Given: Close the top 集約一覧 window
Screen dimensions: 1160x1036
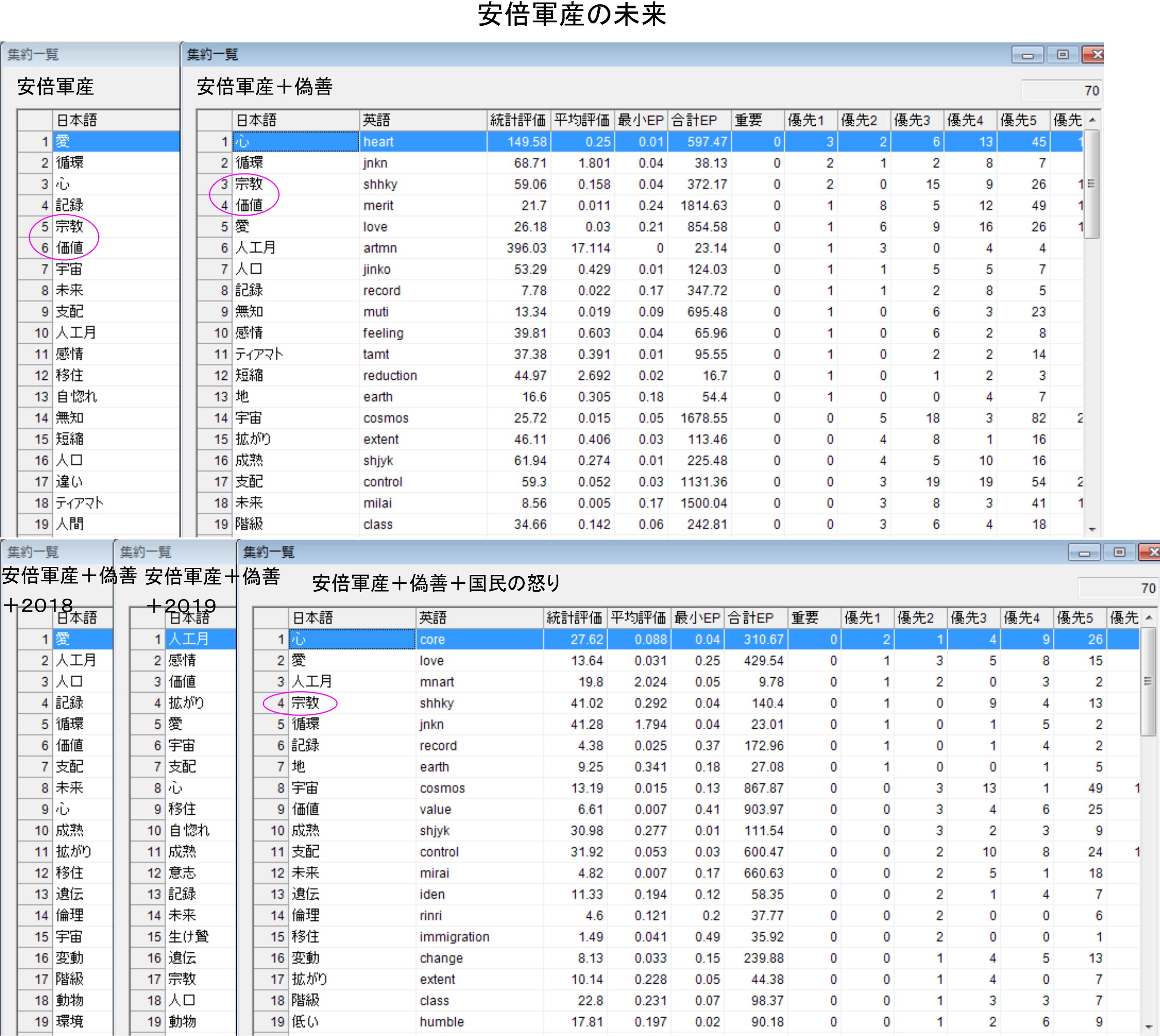Looking at the screenshot, I should [1095, 55].
